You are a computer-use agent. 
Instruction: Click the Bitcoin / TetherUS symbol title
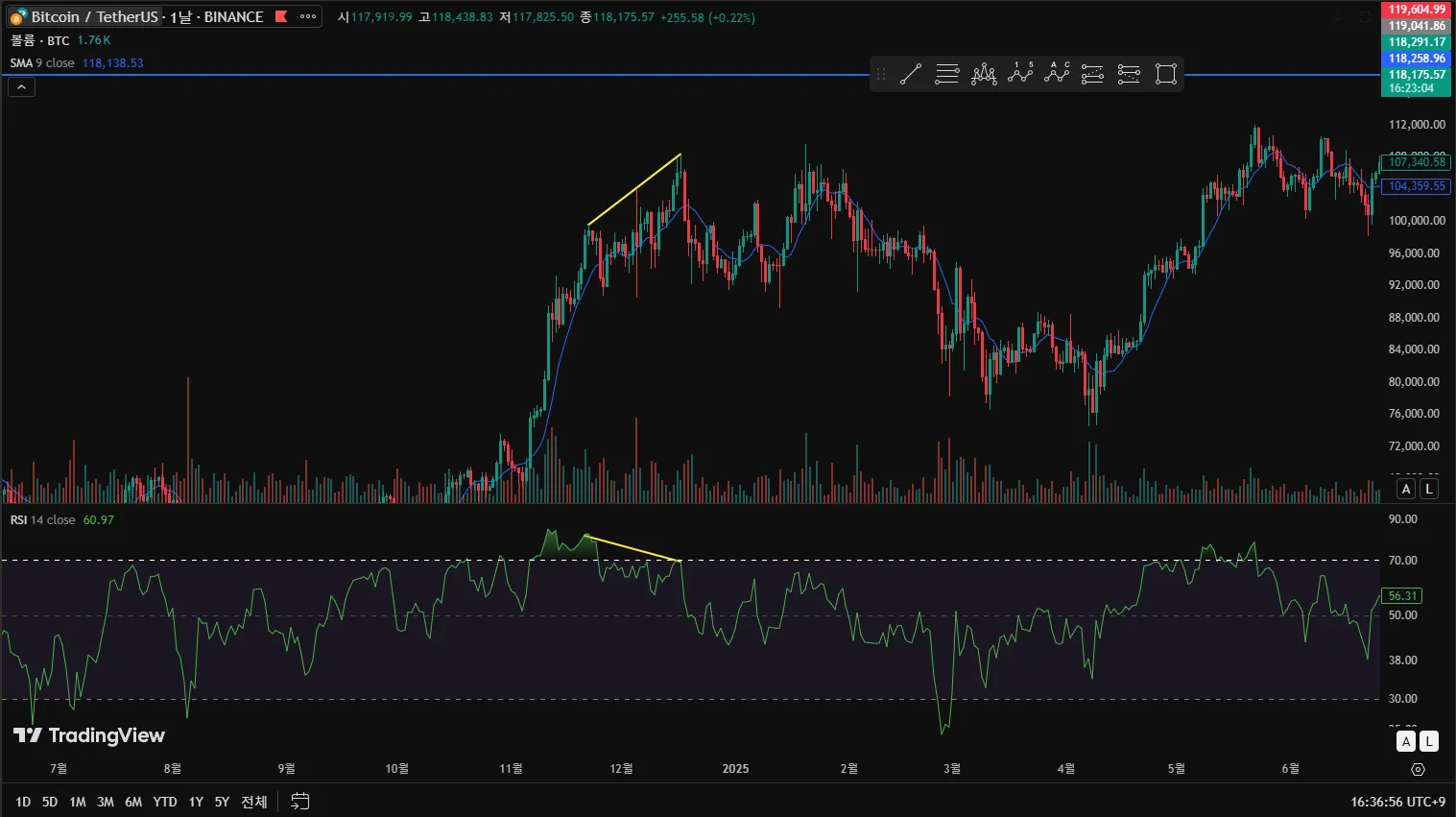(94, 16)
